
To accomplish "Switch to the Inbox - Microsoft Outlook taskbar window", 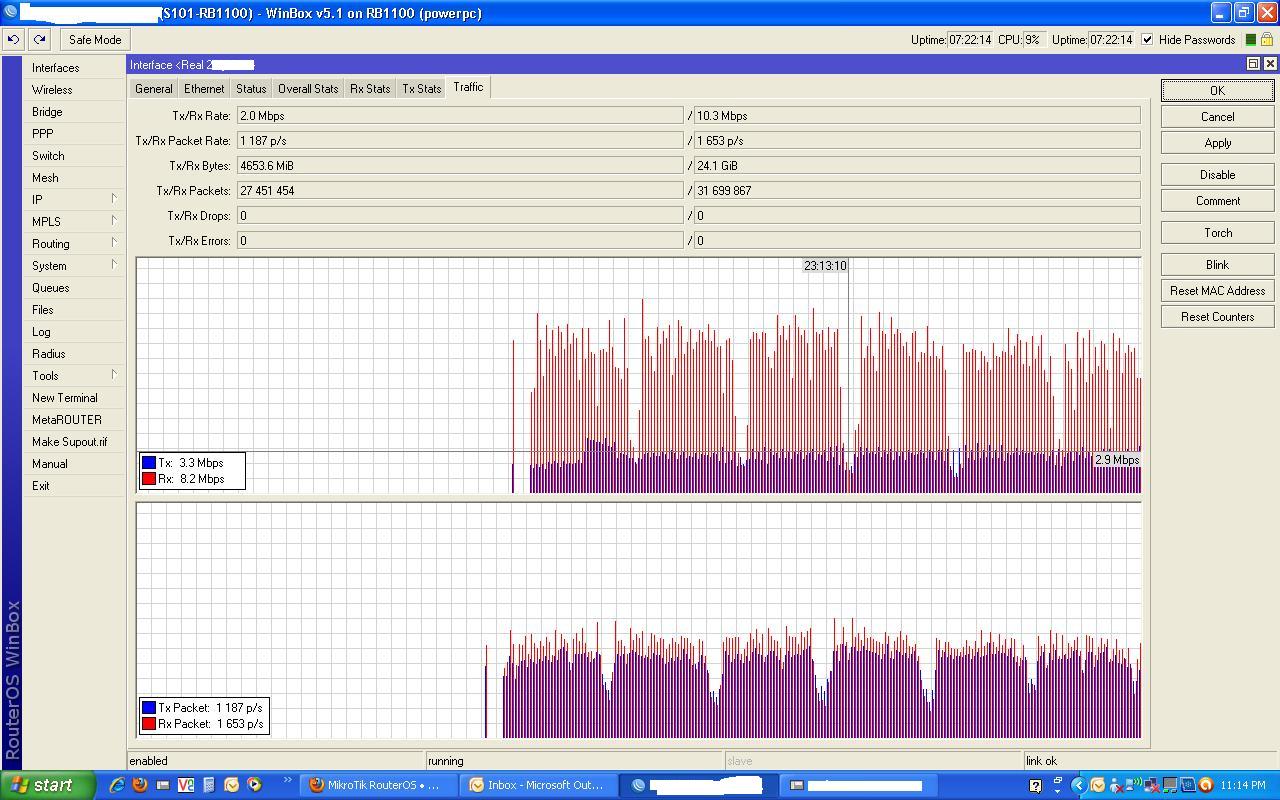I will pyautogui.click(x=537, y=785).
